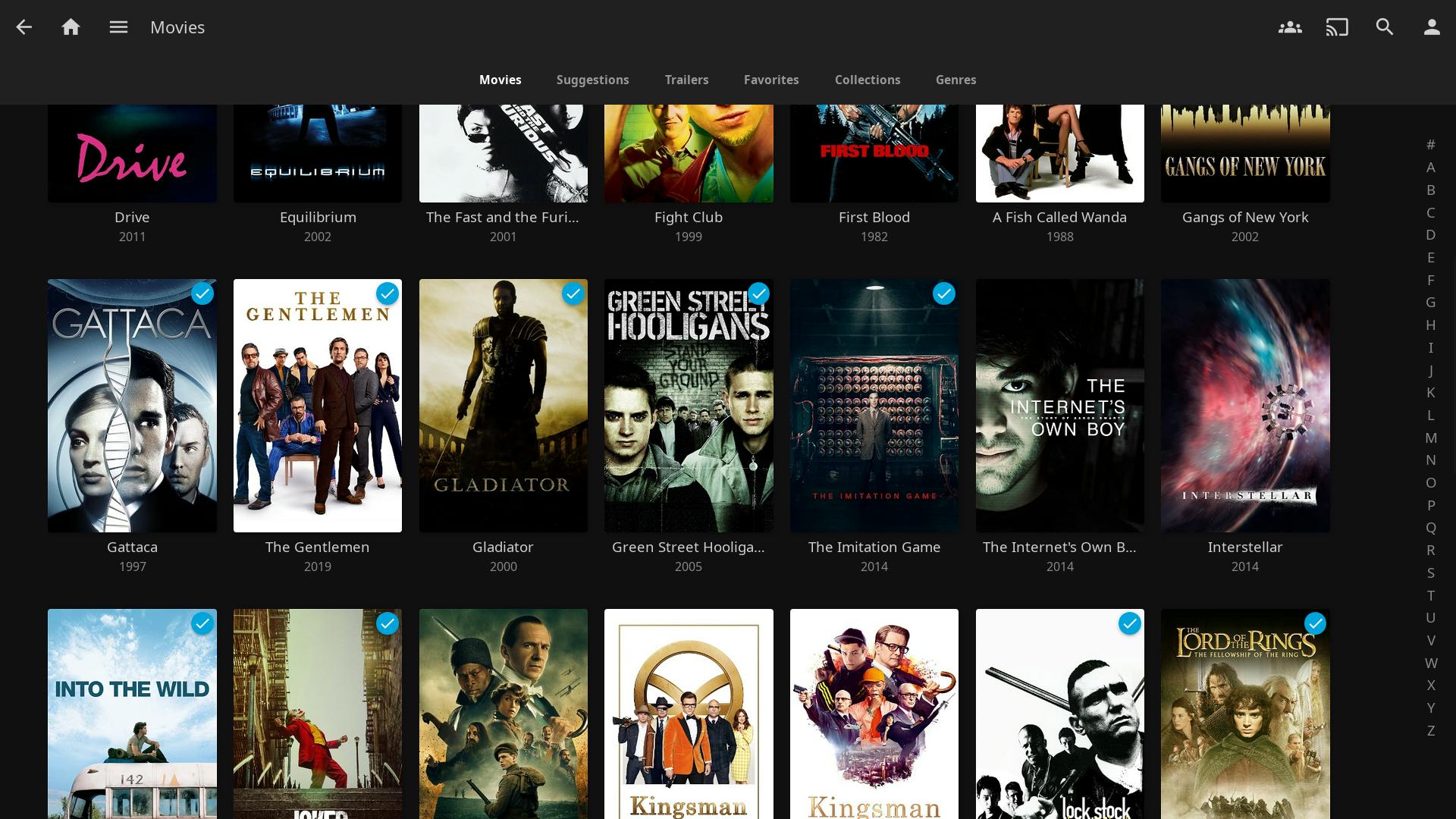Open The Imitation Game poster
1456x819 pixels.
[x=874, y=406]
